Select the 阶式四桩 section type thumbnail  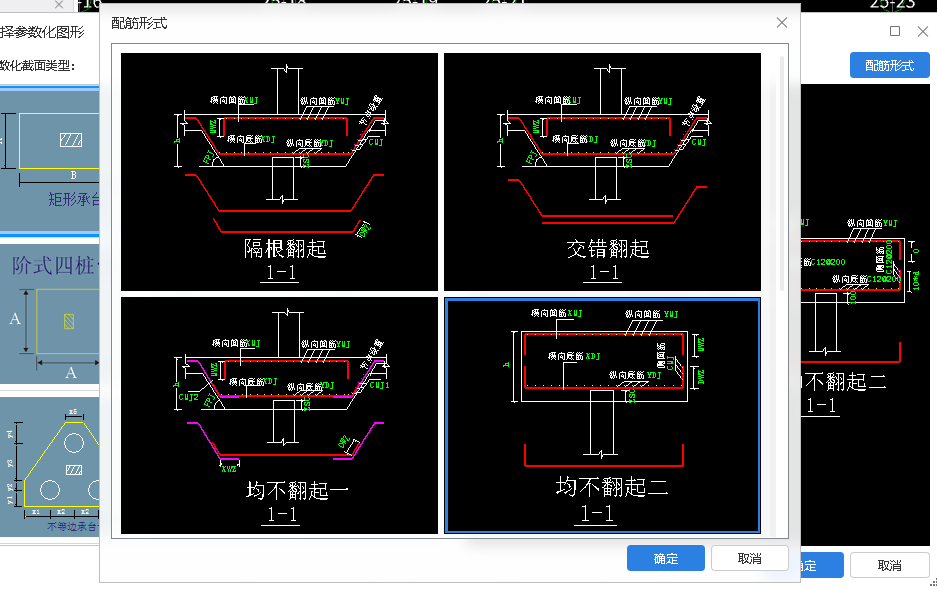pyautogui.click(x=50, y=314)
